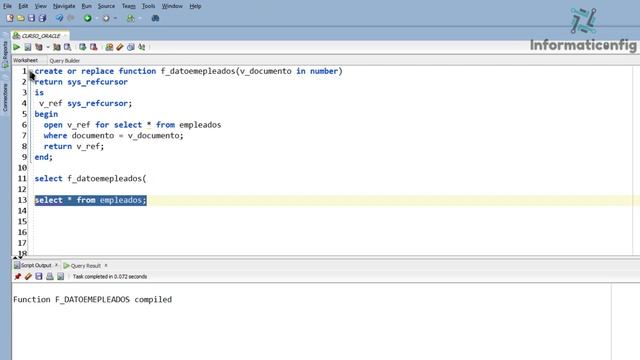This screenshot has width=640, height=360.
Task: Click the Open folder icon
Action: click(x=20, y=18)
